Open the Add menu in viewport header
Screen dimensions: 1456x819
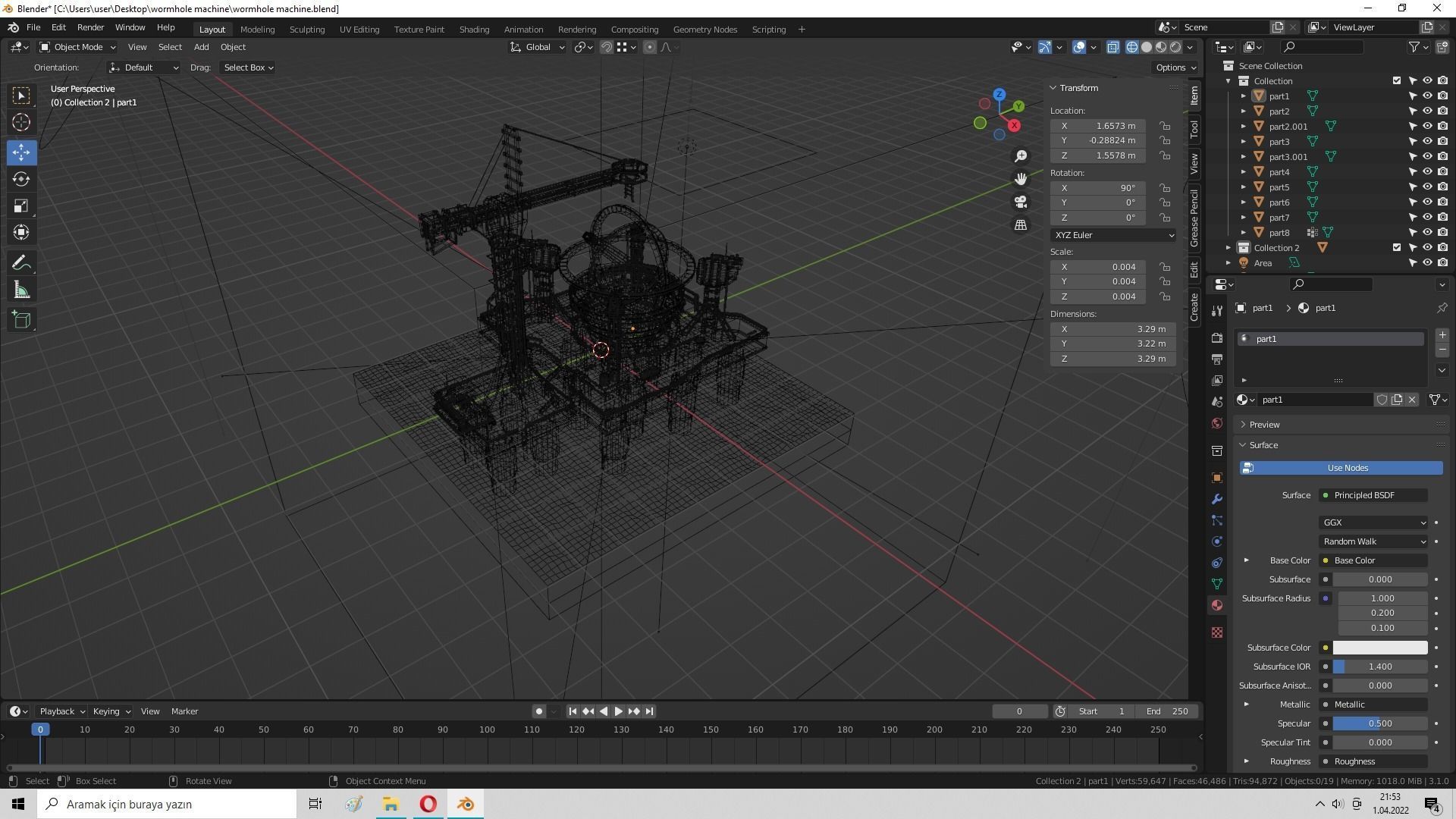click(x=201, y=47)
